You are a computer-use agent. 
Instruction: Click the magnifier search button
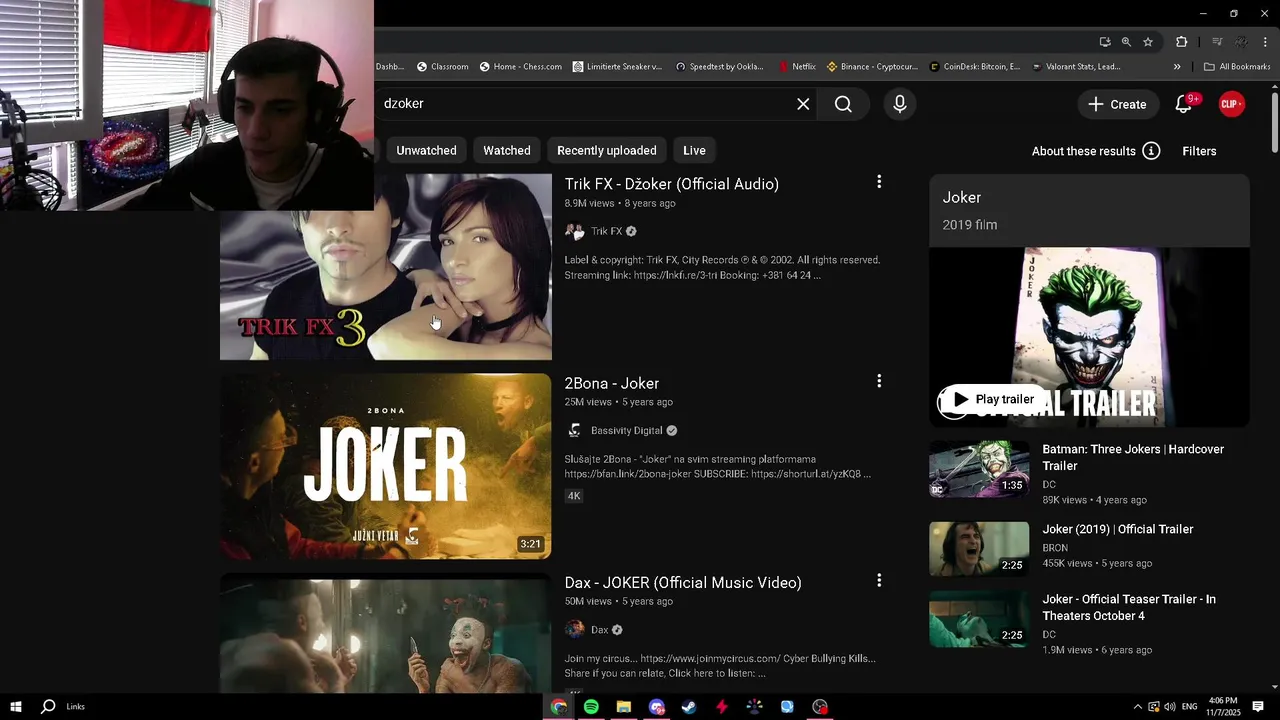[843, 104]
